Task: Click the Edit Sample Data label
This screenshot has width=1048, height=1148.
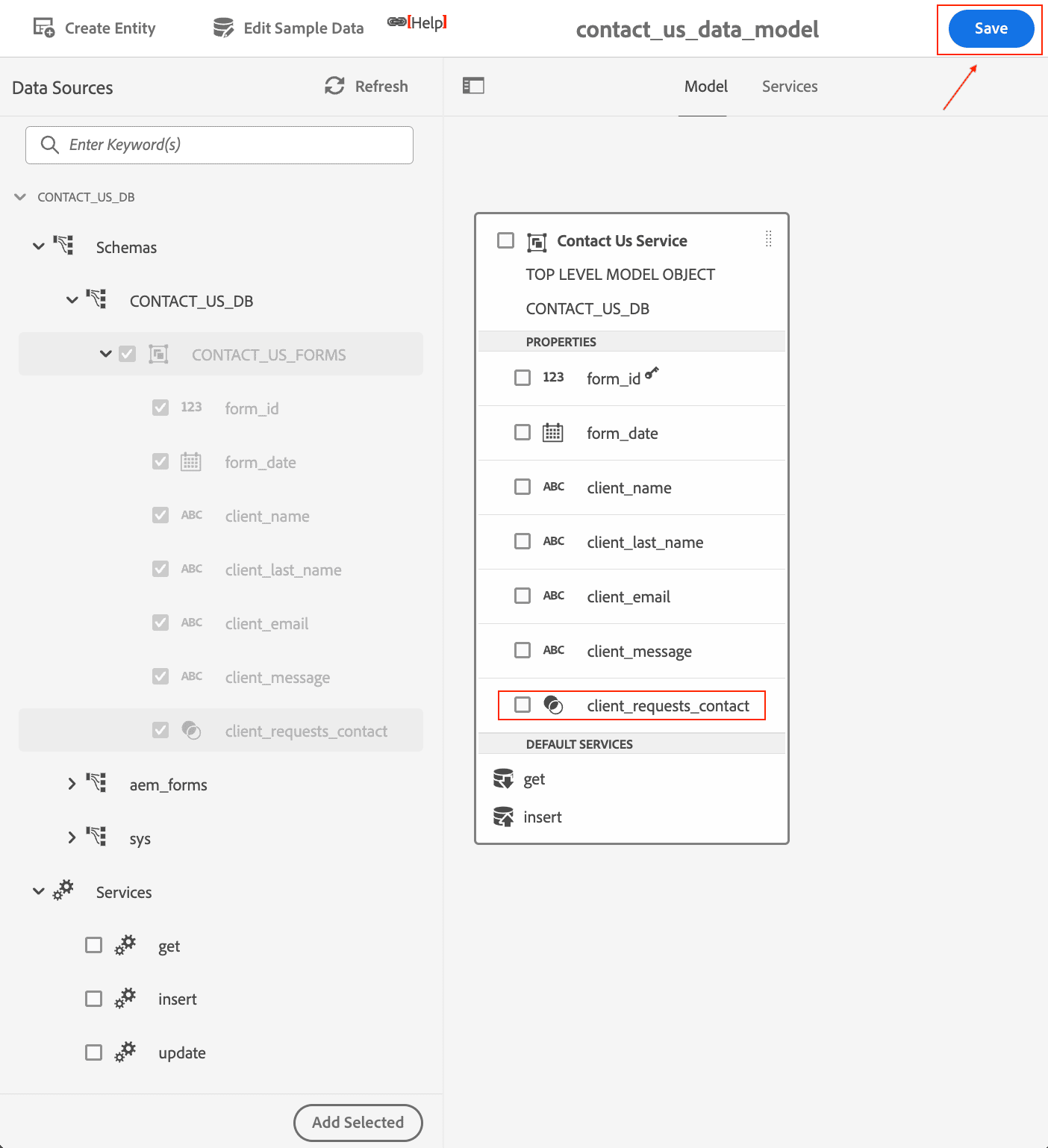Action: 304,28
